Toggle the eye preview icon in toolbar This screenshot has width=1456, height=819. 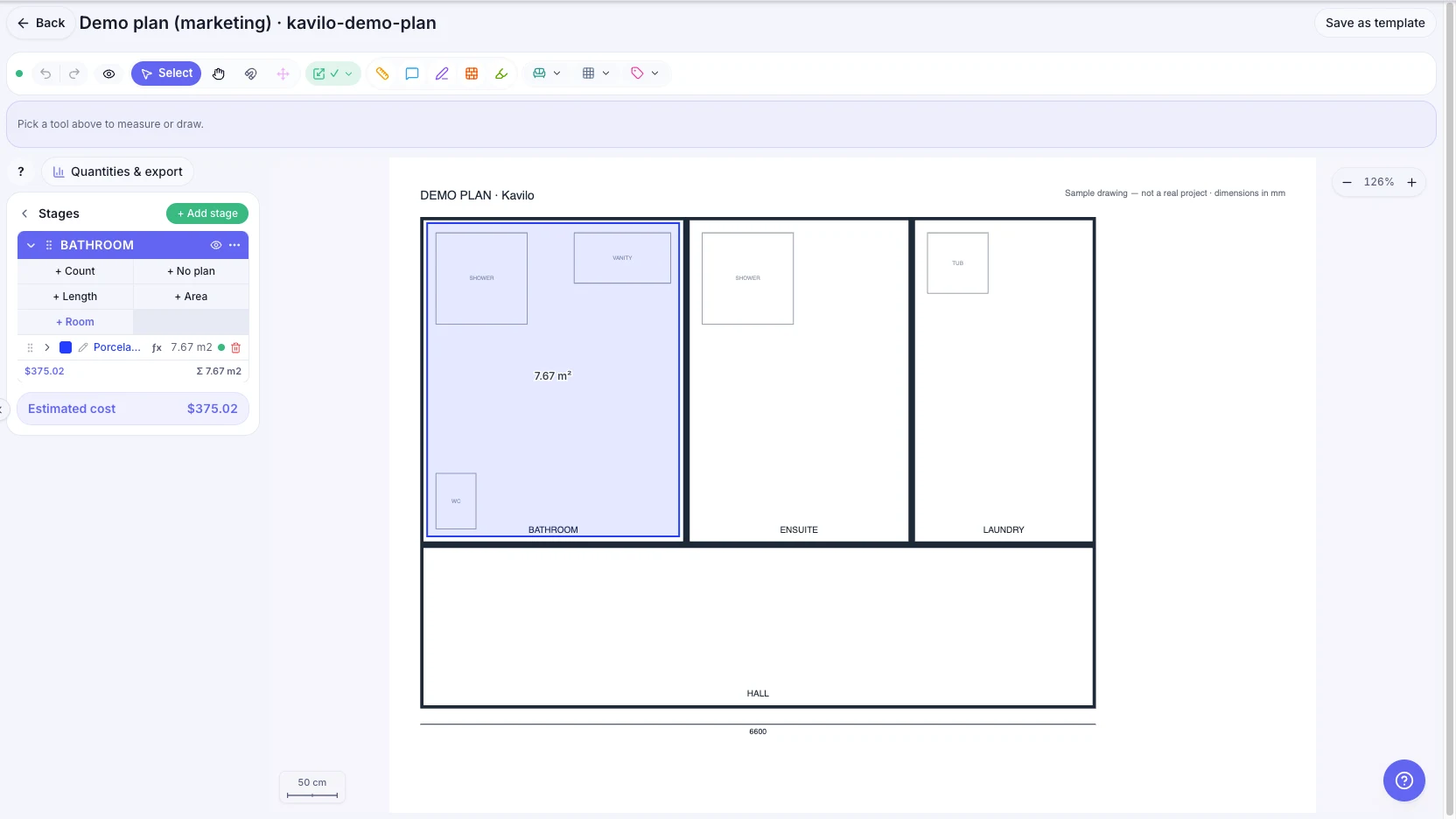(x=108, y=73)
